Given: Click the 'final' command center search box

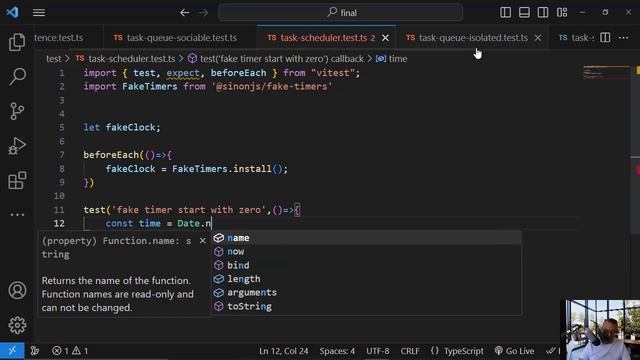Looking at the screenshot, I should pos(340,13).
